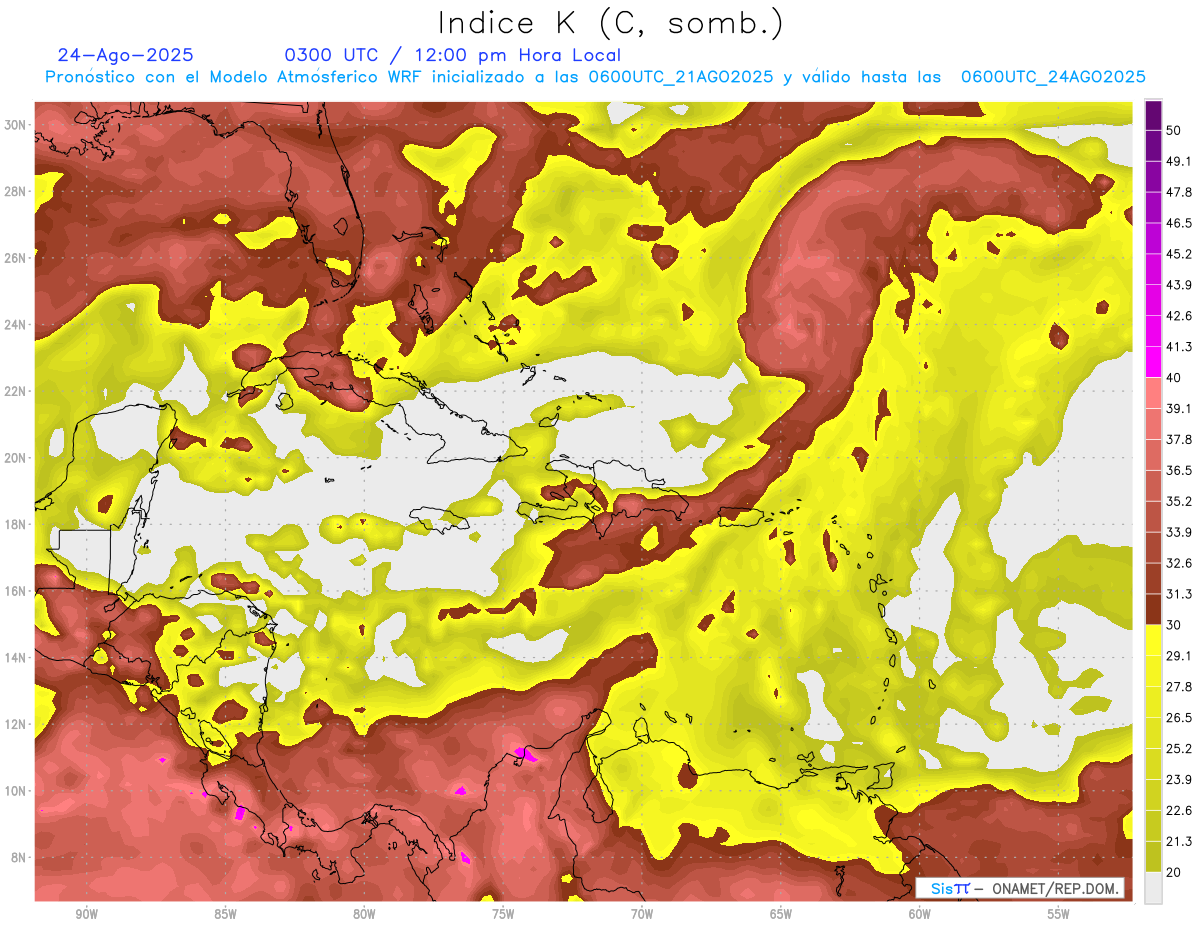This screenshot has width=1200, height=927.
Task: Click the '39.1' color scale label
Action: coord(1178,408)
